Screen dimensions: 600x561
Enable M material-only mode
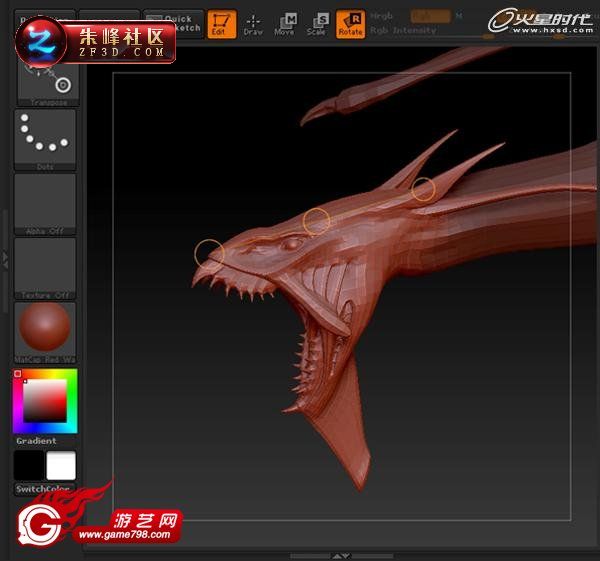(x=459, y=16)
